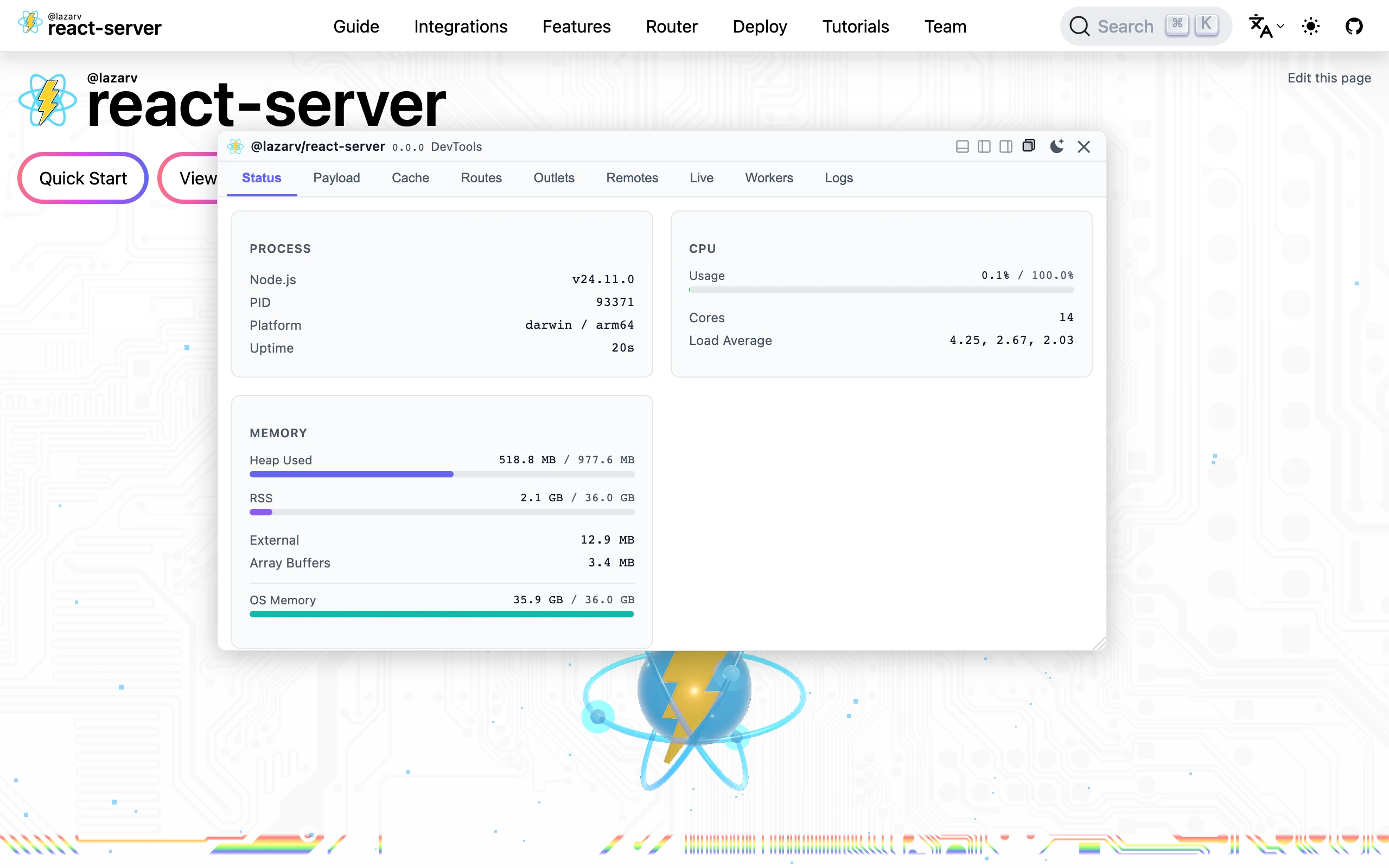Image resolution: width=1389 pixels, height=868 pixels.
Task: Open the Workers tab
Action: 768,178
